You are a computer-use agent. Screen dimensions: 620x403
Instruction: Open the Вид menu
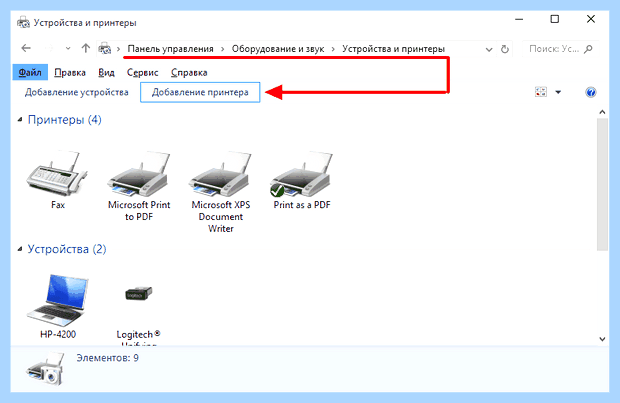tap(106, 72)
